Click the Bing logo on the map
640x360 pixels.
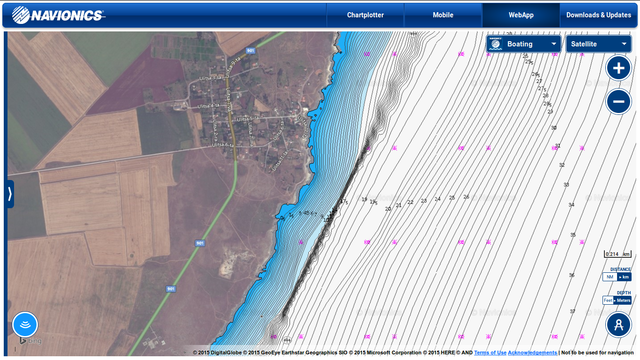pos(30,341)
